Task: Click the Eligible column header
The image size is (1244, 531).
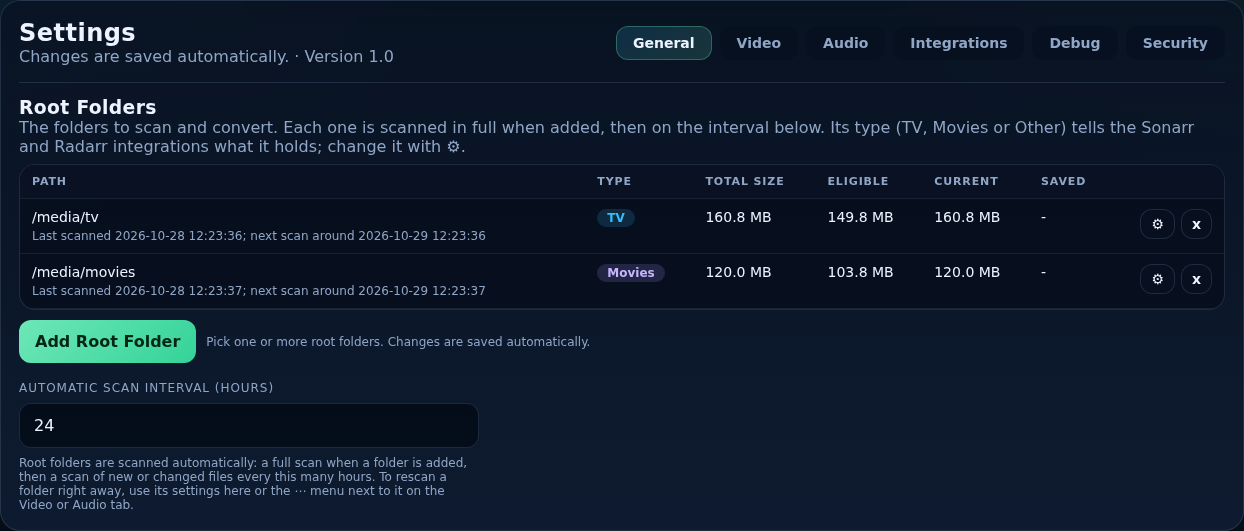Action: point(858,181)
